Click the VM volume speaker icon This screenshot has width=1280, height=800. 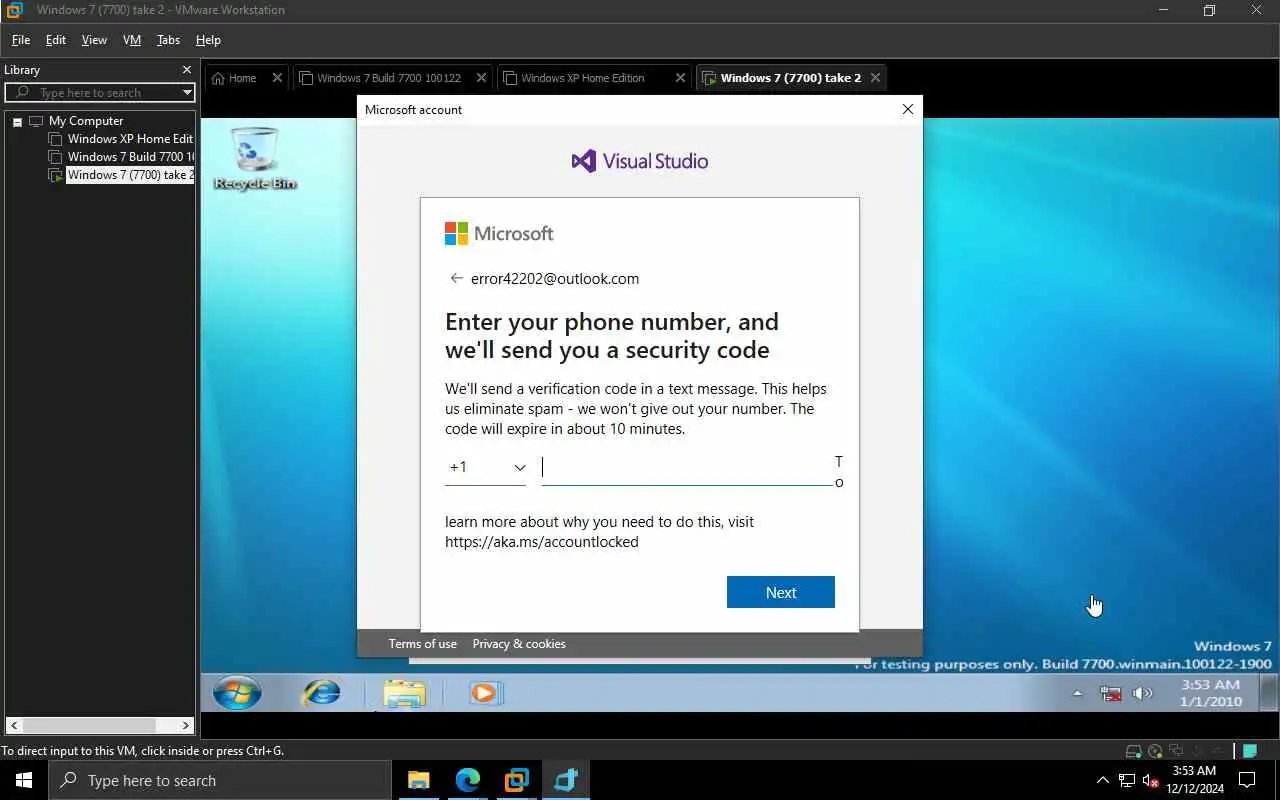click(1142, 693)
